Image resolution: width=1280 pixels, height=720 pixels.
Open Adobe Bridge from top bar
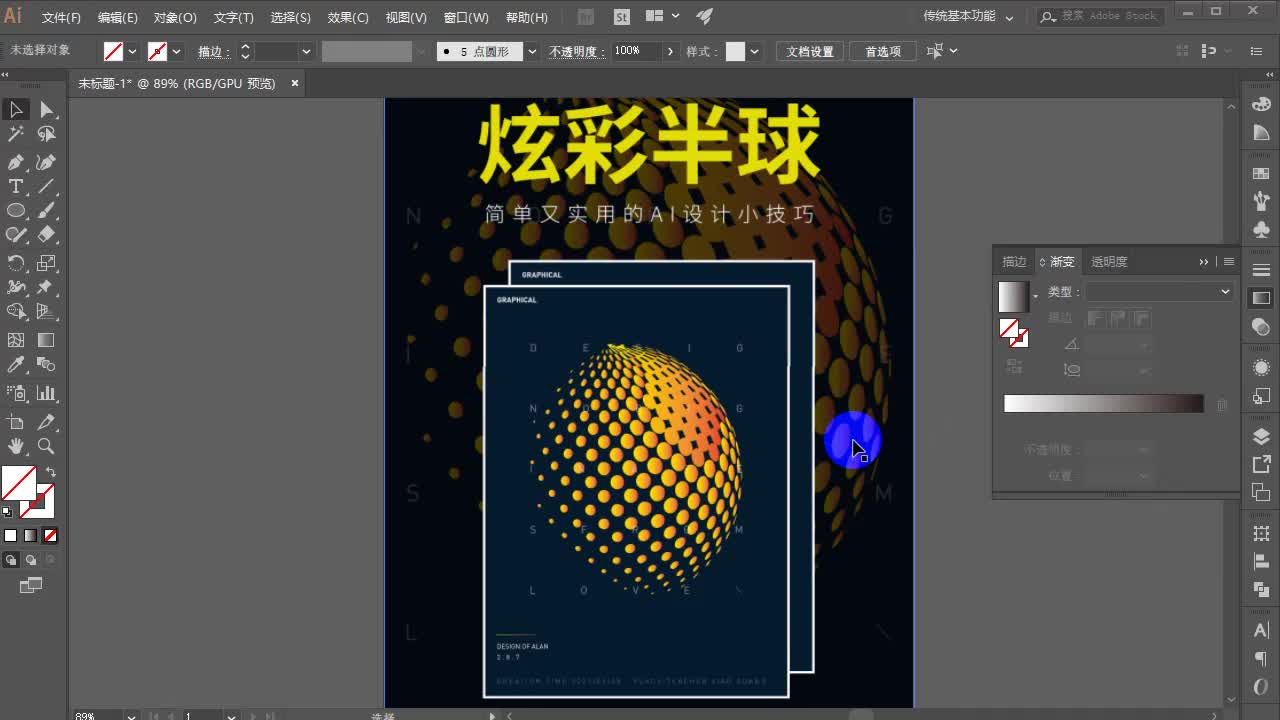click(585, 17)
